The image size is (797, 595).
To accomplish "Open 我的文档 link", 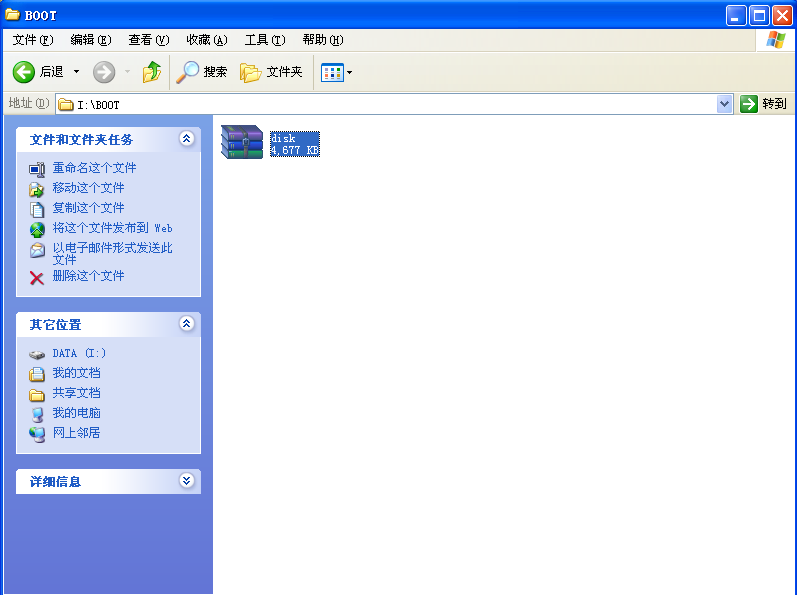I will tap(77, 373).
